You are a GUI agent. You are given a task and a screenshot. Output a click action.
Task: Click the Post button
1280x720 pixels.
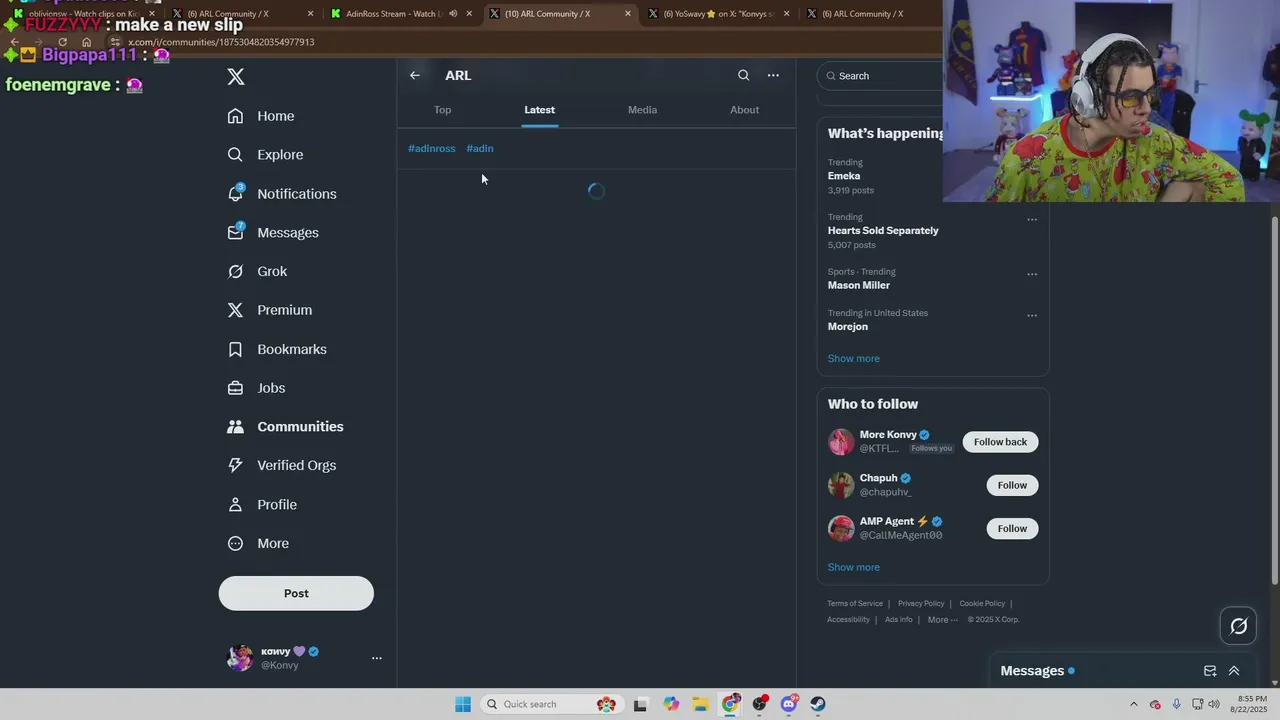tap(296, 593)
